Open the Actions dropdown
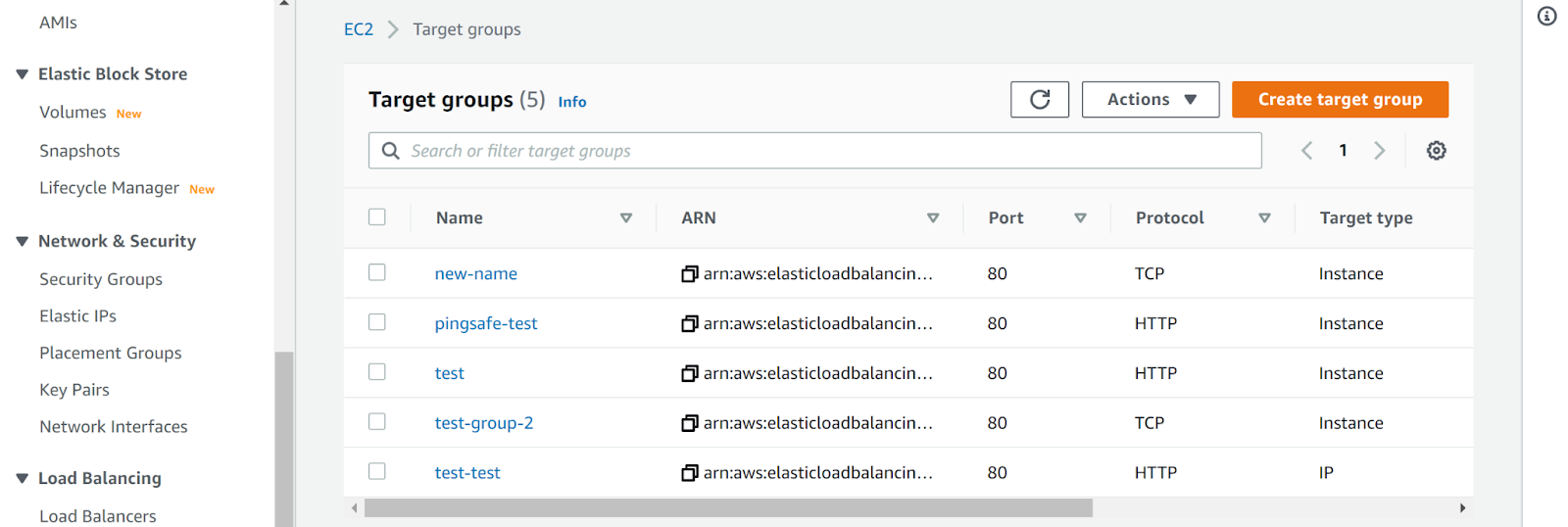The height and width of the screenshot is (527, 1568). 1150,100
